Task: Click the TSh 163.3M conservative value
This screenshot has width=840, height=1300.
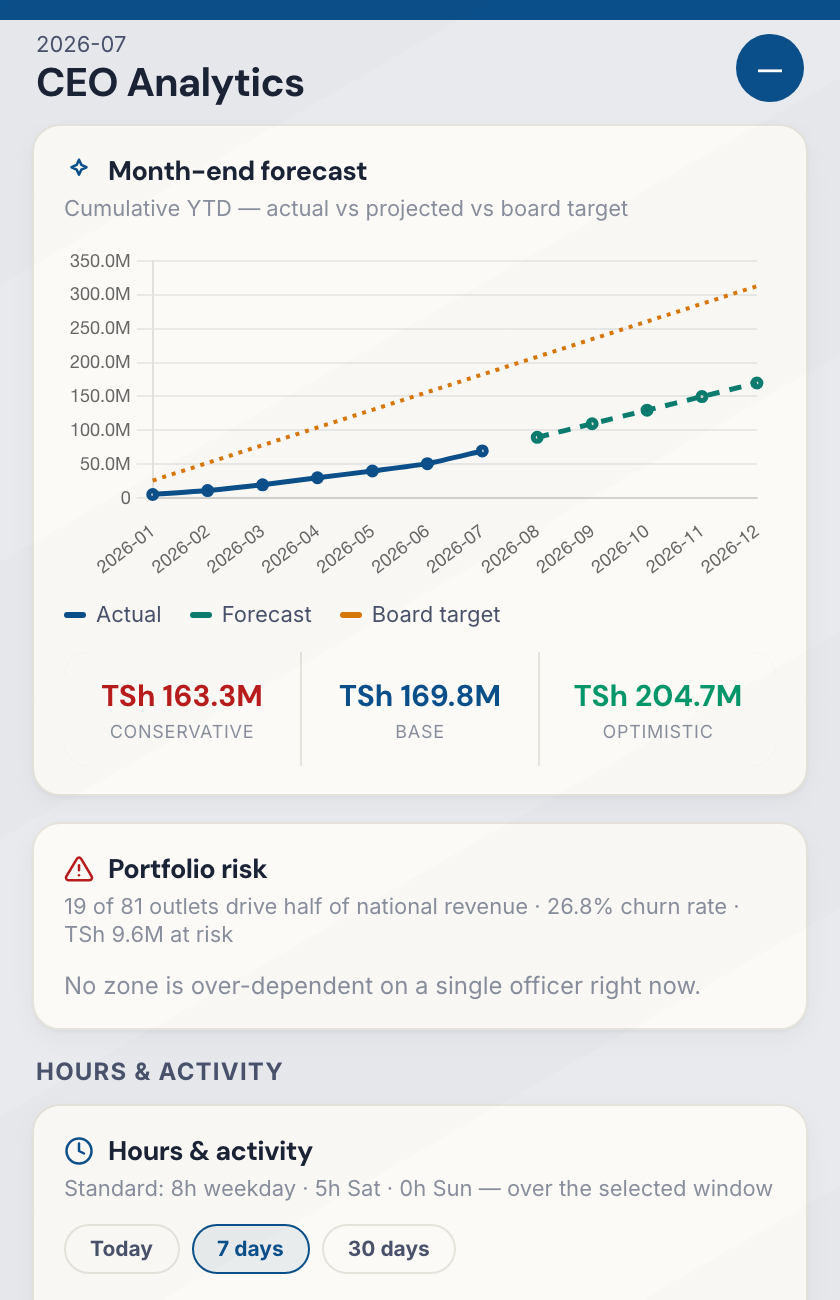Action: click(182, 696)
